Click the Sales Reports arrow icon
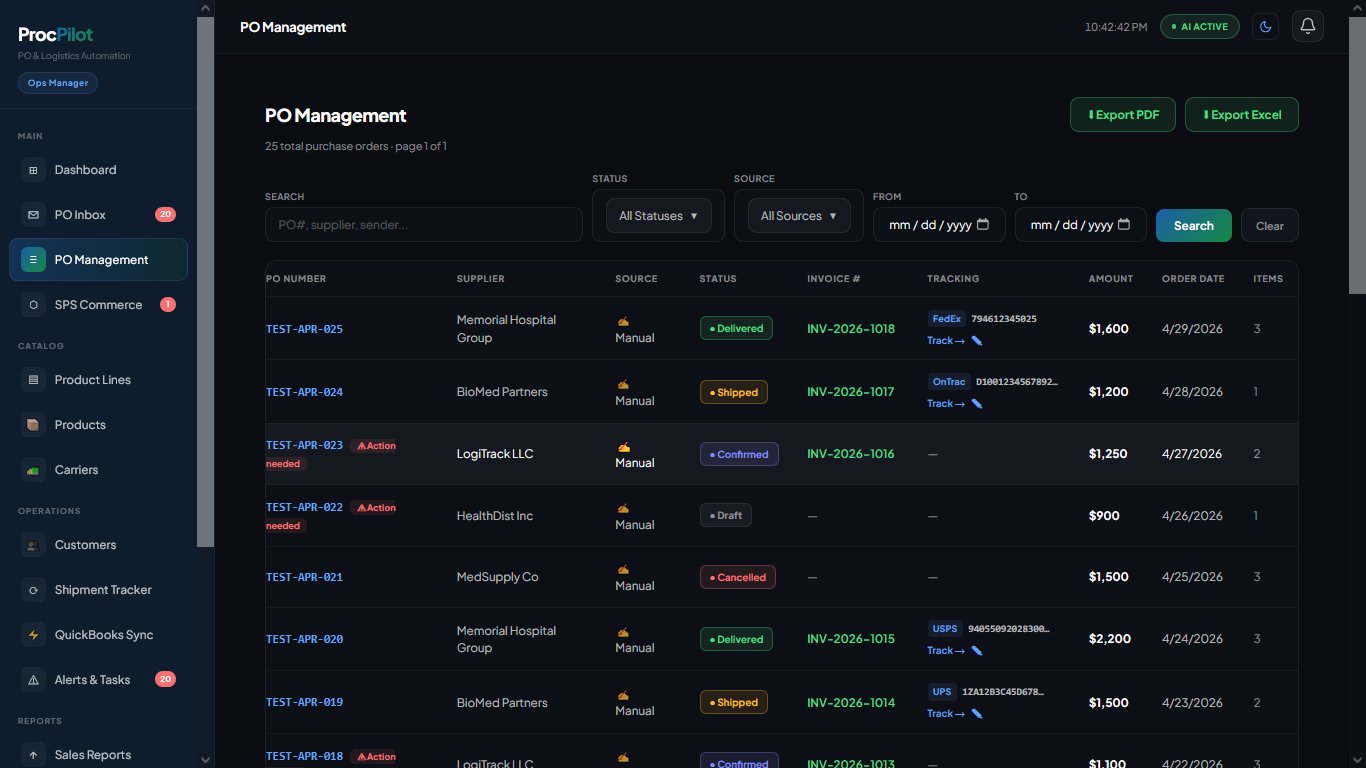This screenshot has height=768, width=1366. tap(33, 755)
